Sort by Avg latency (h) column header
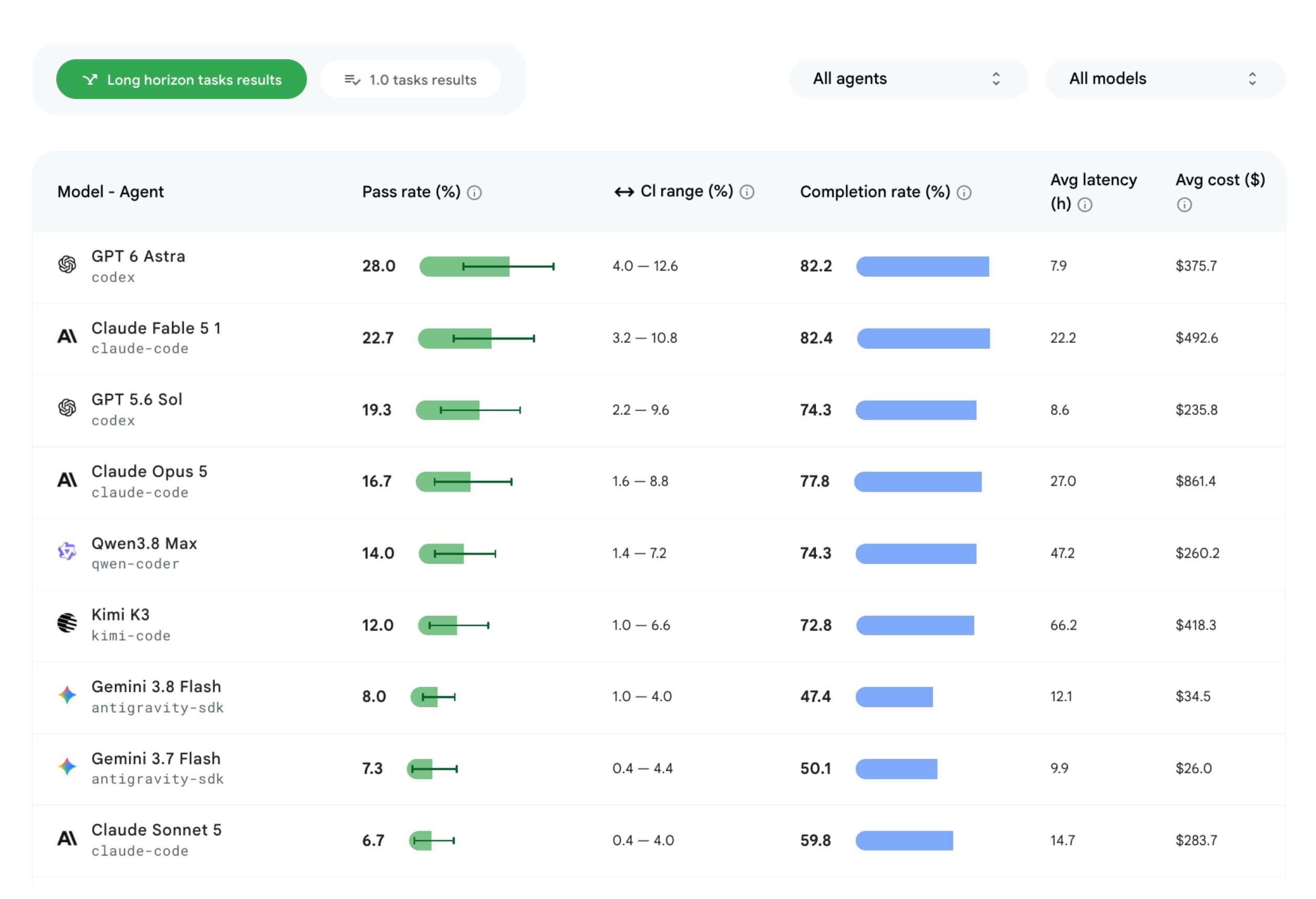 1094,192
